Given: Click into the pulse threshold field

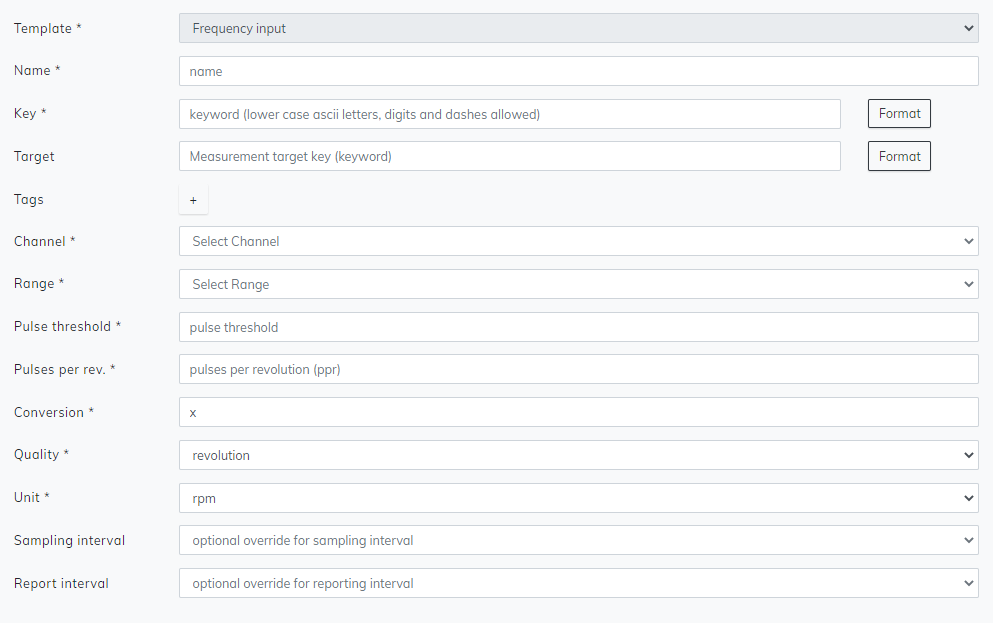Looking at the screenshot, I should pos(578,327).
